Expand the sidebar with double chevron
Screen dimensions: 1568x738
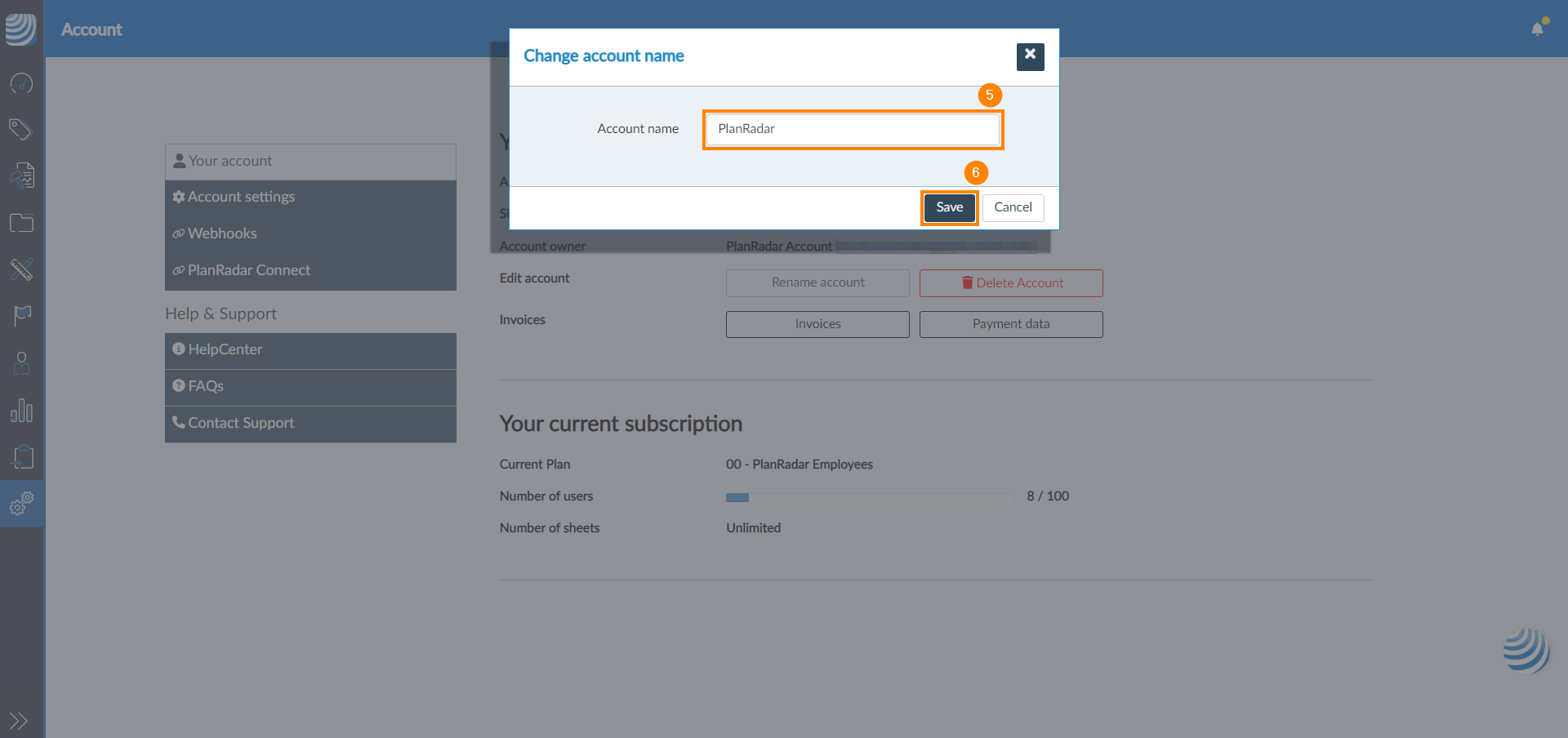[18, 720]
